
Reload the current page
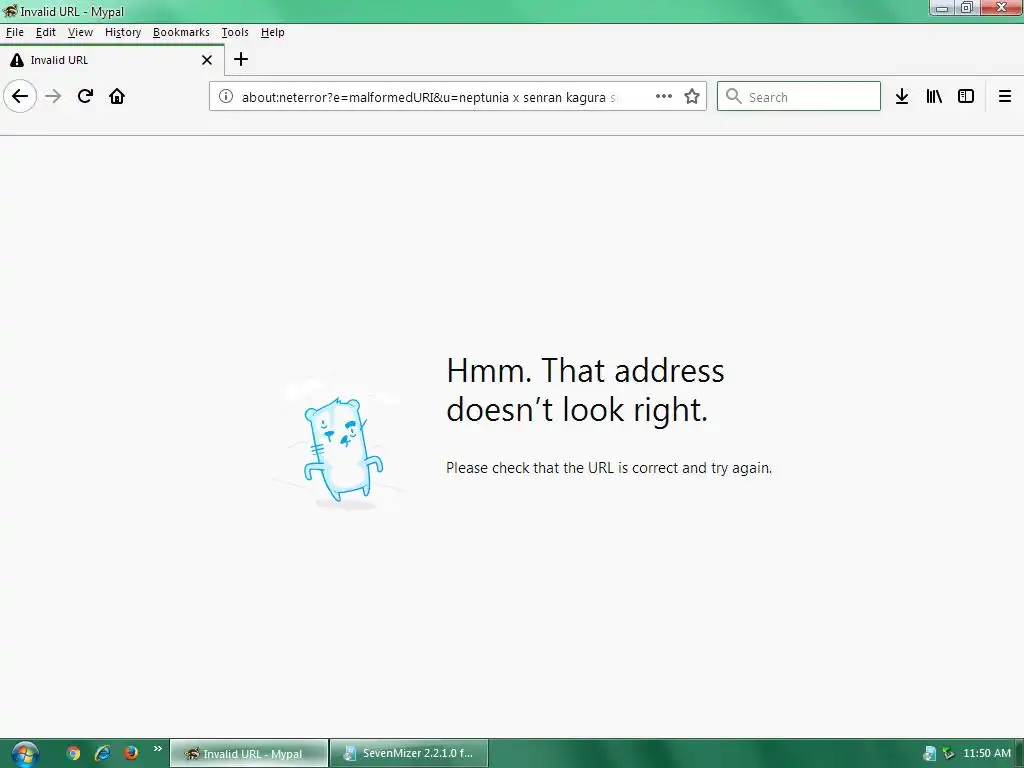[x=85, y=97]
